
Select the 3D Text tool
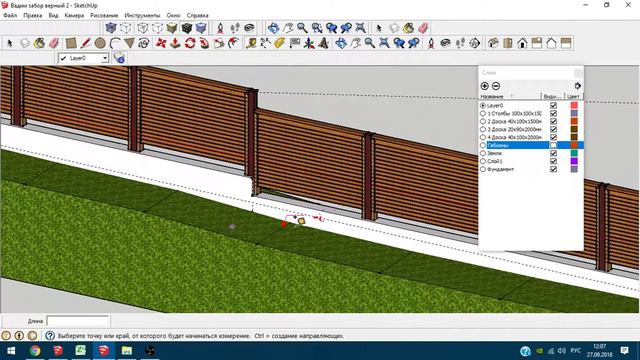click(x=324, y=43)
